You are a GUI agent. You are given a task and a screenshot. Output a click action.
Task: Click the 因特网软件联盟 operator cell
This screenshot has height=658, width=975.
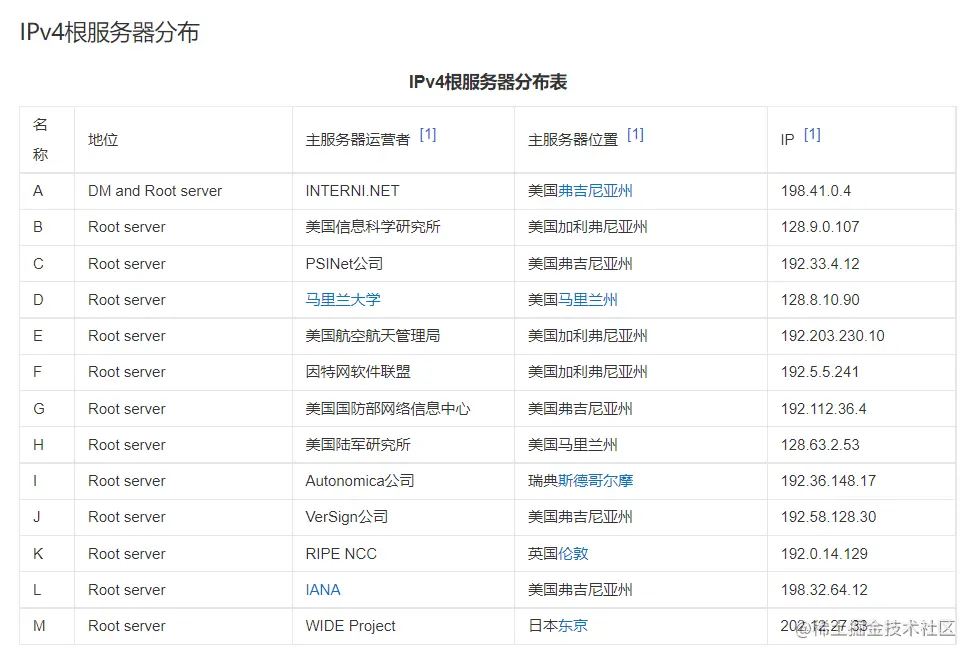pyautogui.click(x=404, y=372)
